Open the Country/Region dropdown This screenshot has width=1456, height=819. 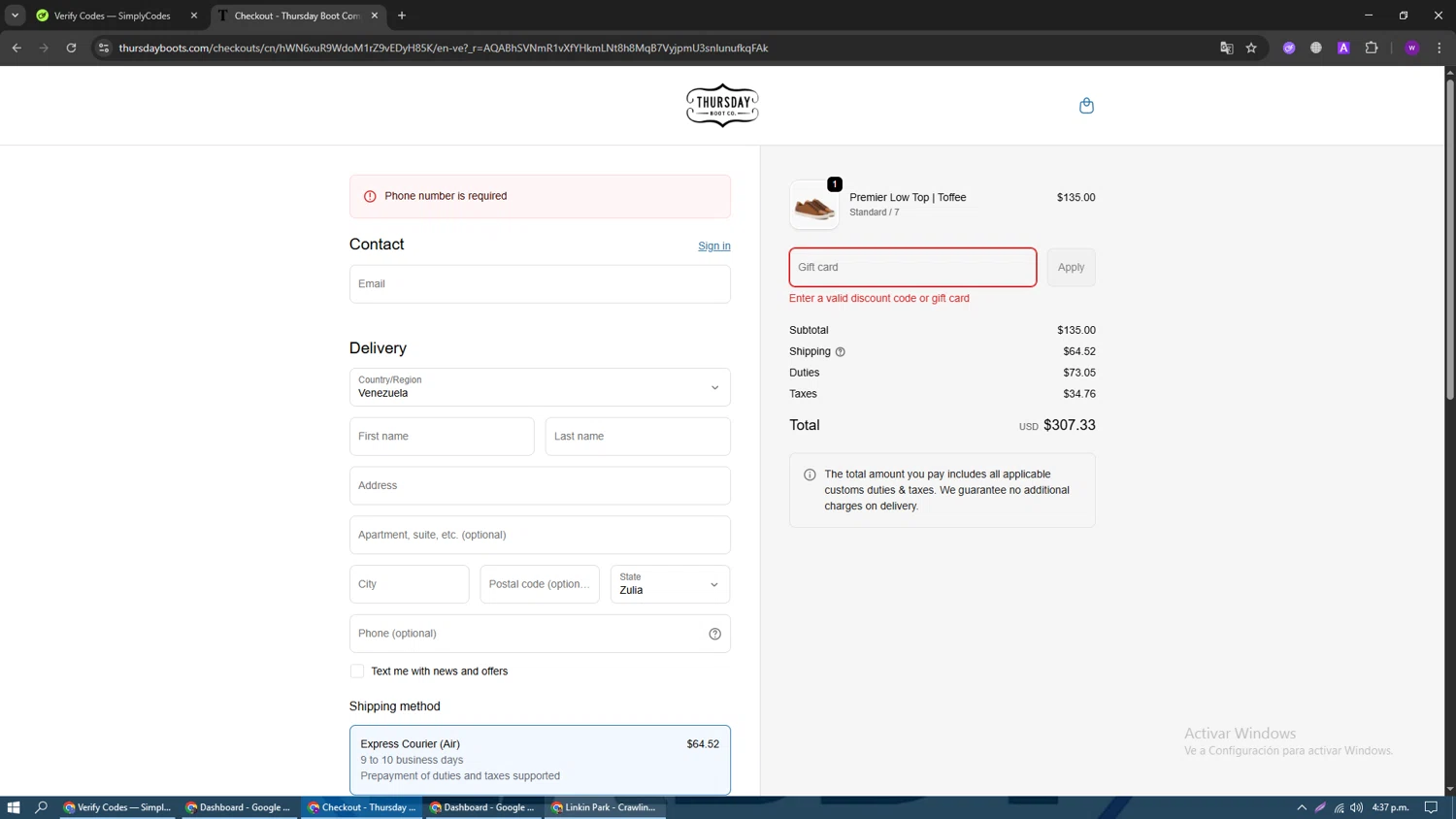coord(540,387)
